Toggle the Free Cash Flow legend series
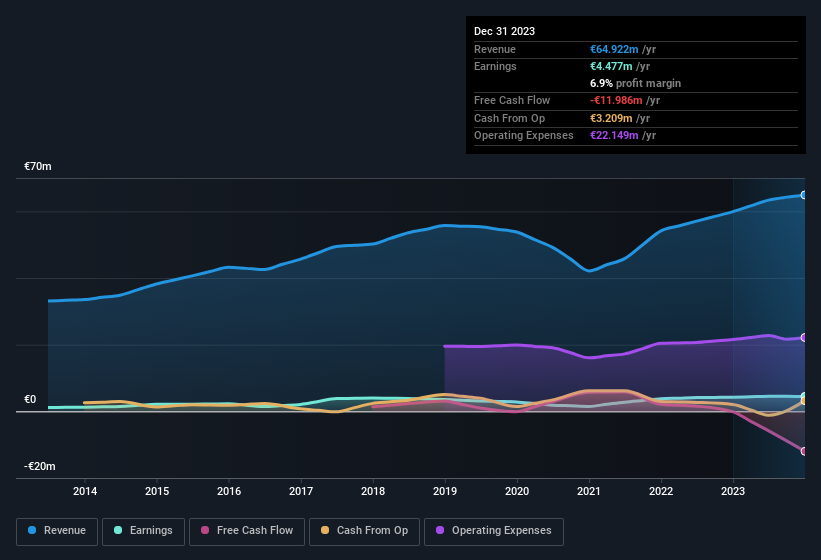This screenshot has width=821, height=560. (x=248, y=531)
